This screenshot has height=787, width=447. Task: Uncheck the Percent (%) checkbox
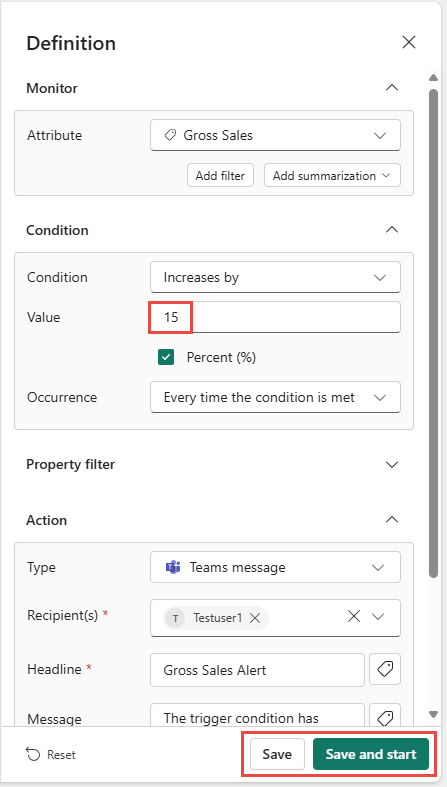coord(166,357)
